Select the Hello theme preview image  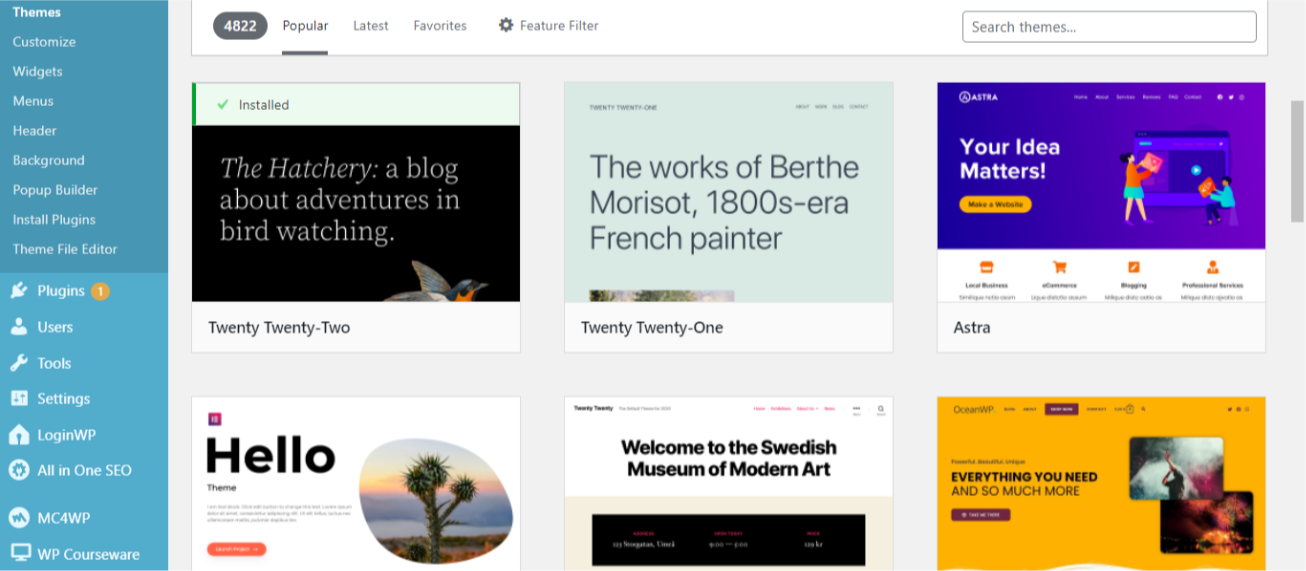click(x=356, y=484)
